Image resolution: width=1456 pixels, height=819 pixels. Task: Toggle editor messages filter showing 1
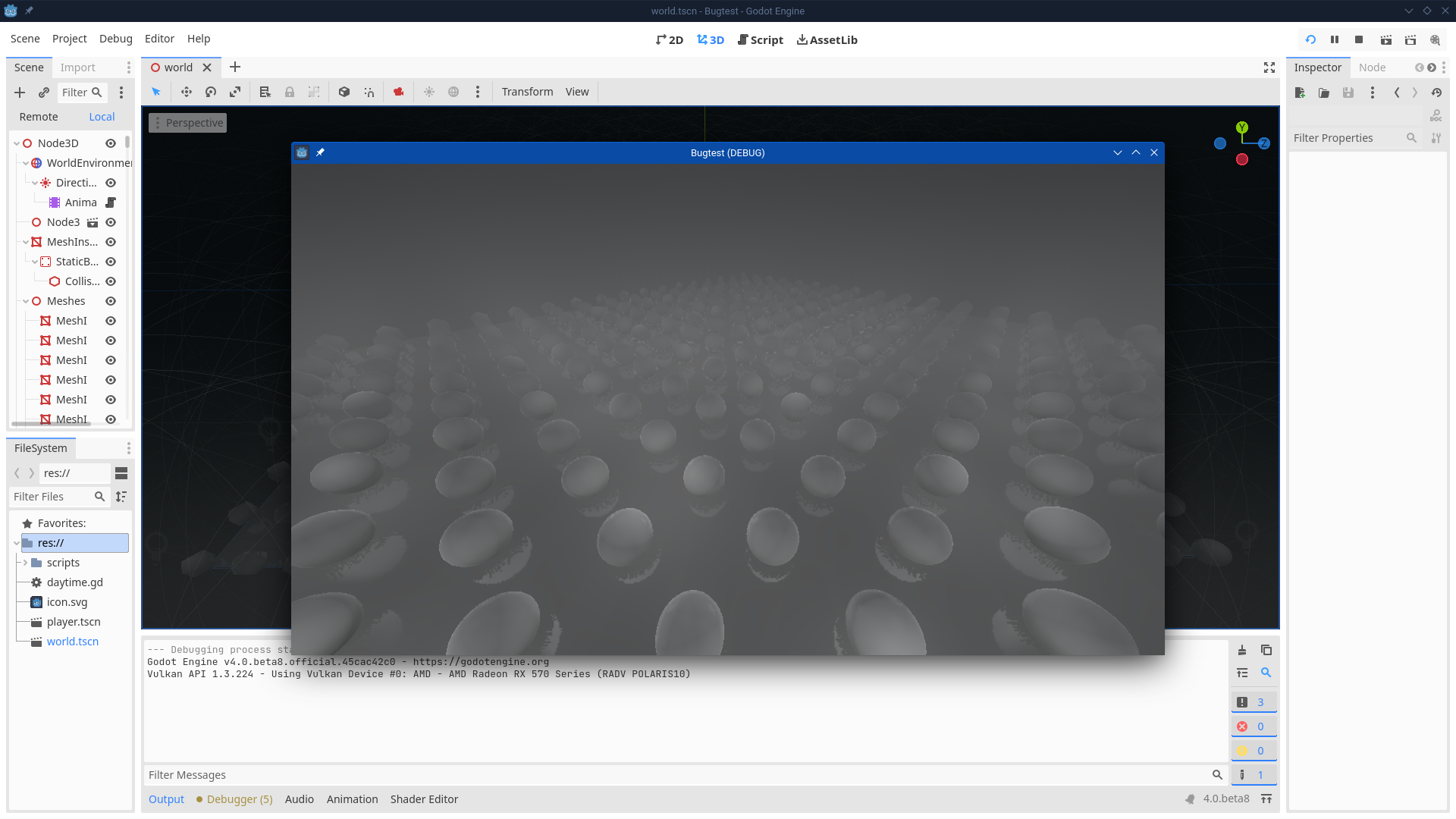1254,775
